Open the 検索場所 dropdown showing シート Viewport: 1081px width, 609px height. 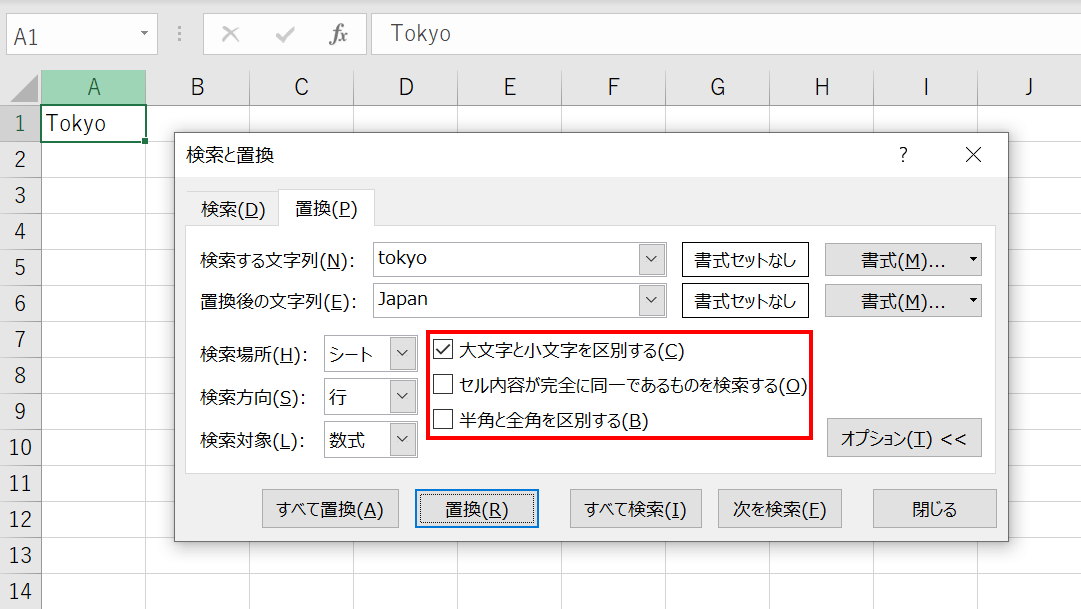click(402, 354)
